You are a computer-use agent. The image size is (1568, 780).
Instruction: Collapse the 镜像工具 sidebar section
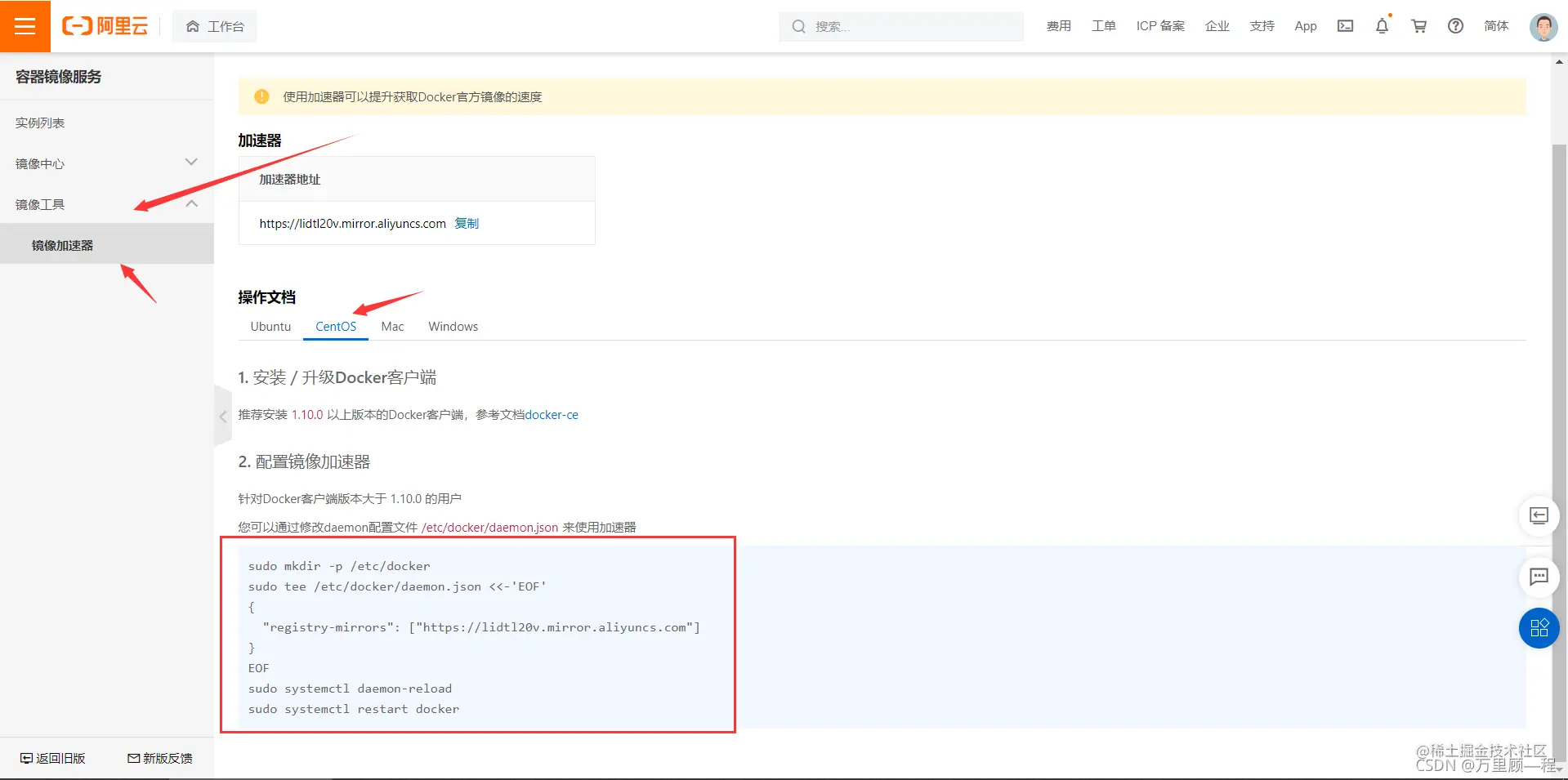[x=106, y=204]
